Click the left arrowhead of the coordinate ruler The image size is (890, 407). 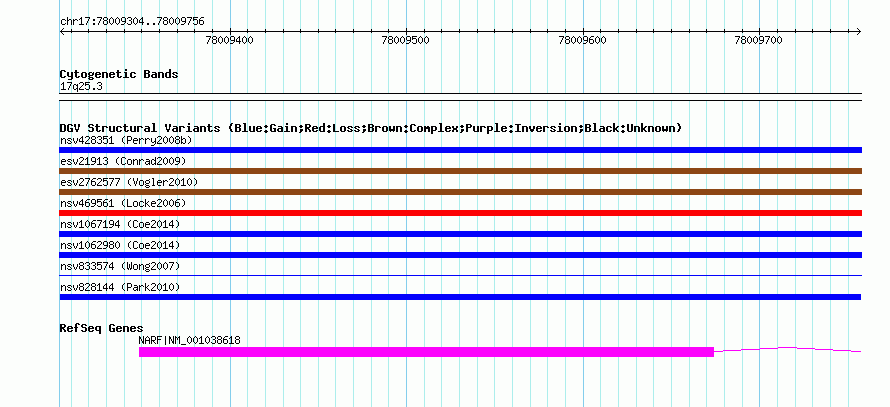(x=62, y=31)
